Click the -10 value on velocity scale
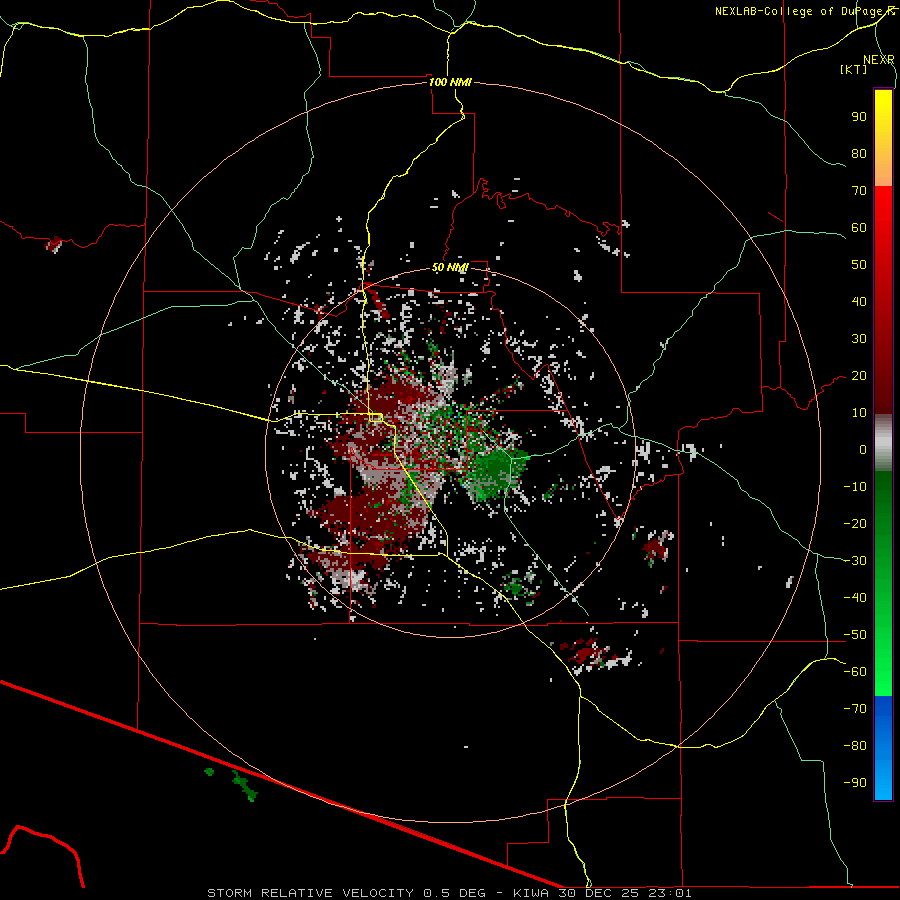The height and width of the screenshot is (900, 900). 855,487
